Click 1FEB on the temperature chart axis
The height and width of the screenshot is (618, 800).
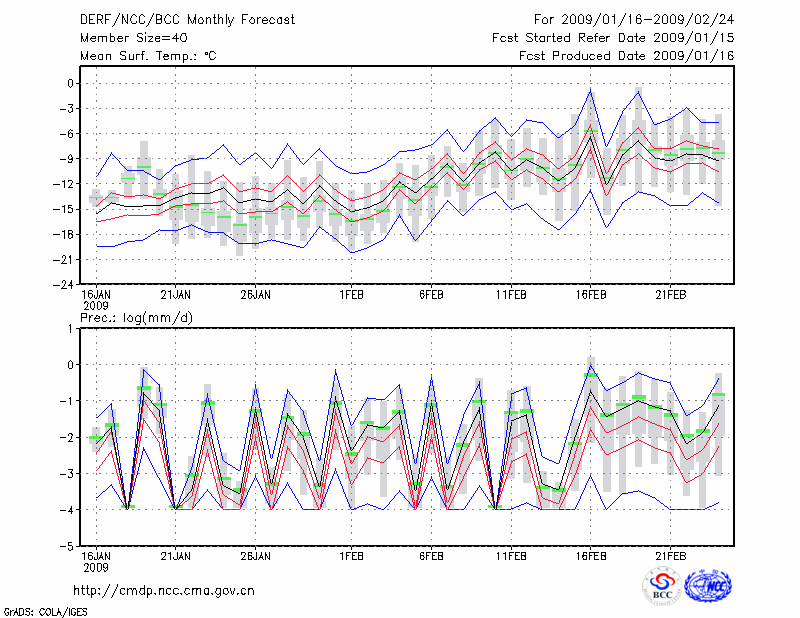(x=351, y=294)
